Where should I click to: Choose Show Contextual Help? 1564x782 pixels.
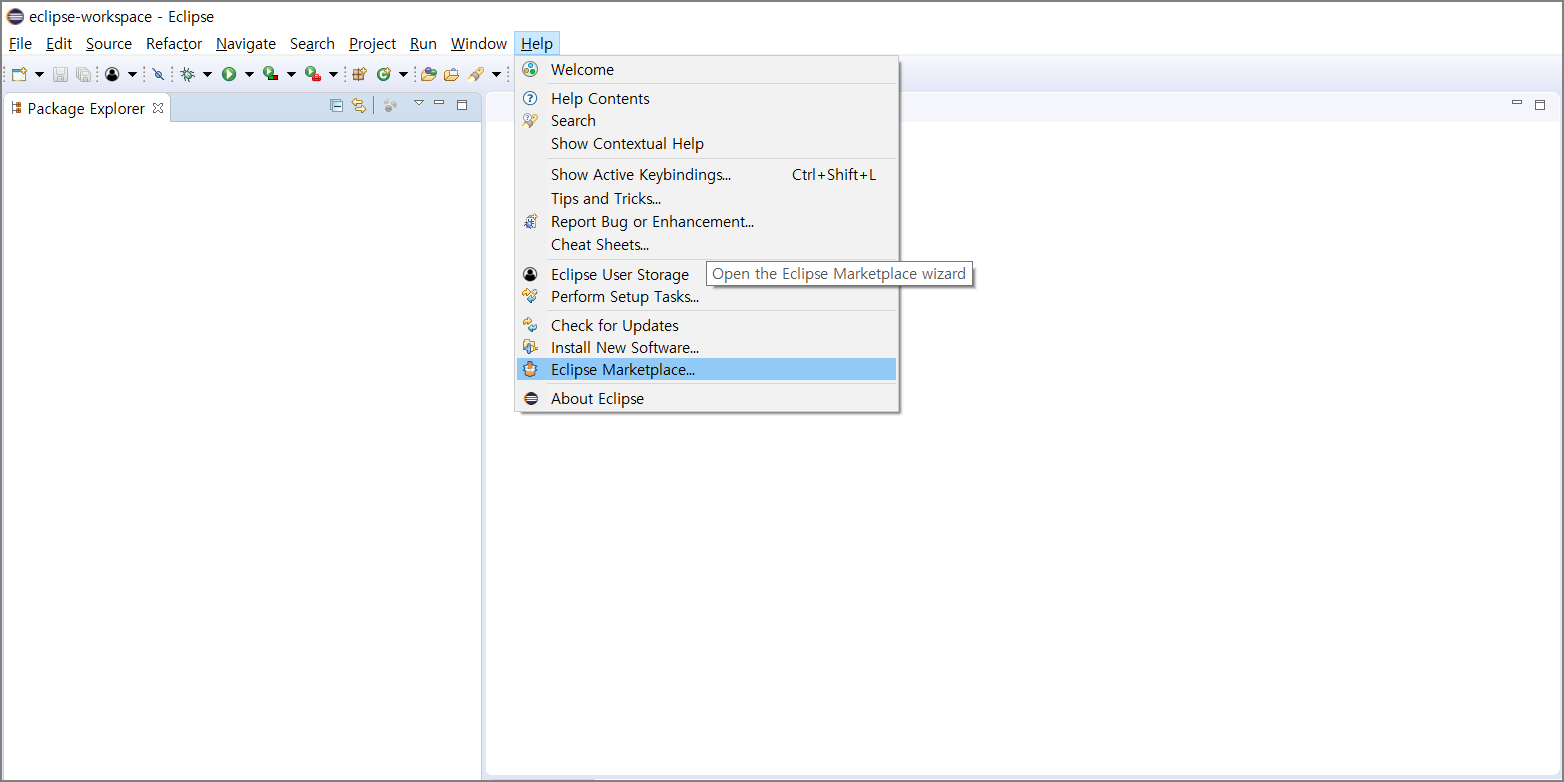click(x=707, y=144)
